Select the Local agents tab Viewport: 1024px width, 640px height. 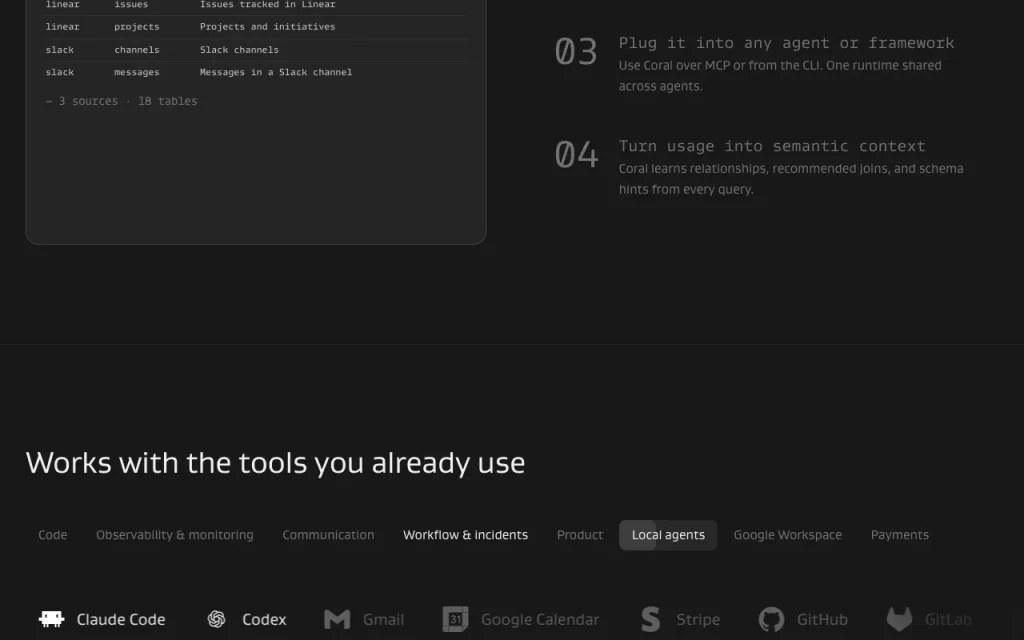coord(668,535)
